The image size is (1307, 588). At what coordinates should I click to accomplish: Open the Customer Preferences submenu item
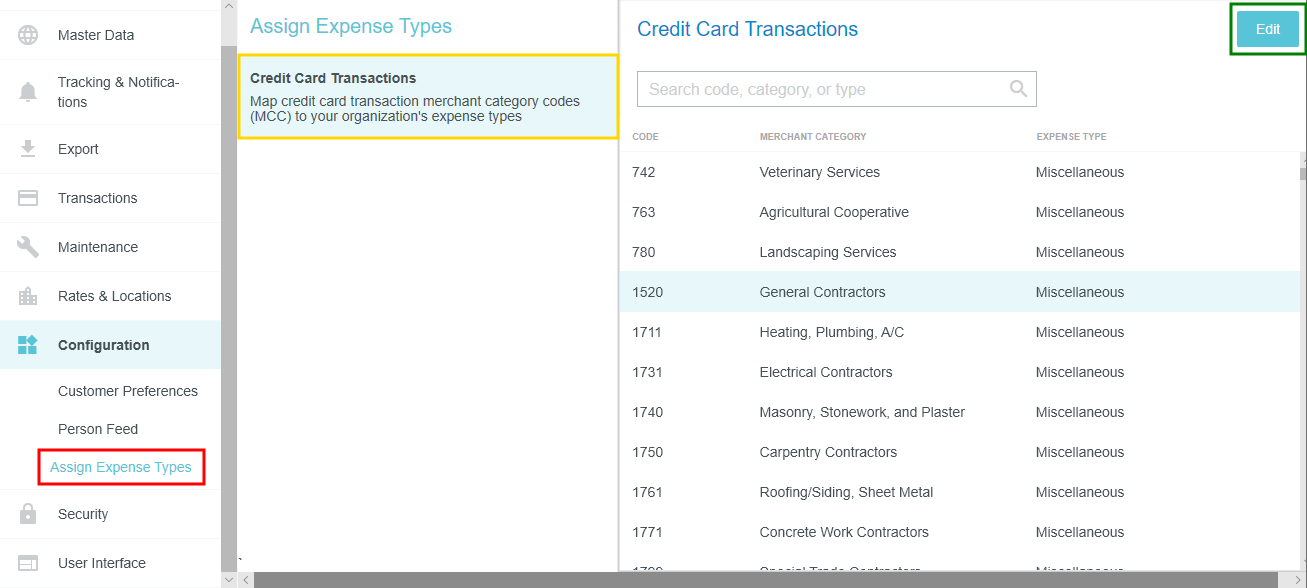point(128,391)
